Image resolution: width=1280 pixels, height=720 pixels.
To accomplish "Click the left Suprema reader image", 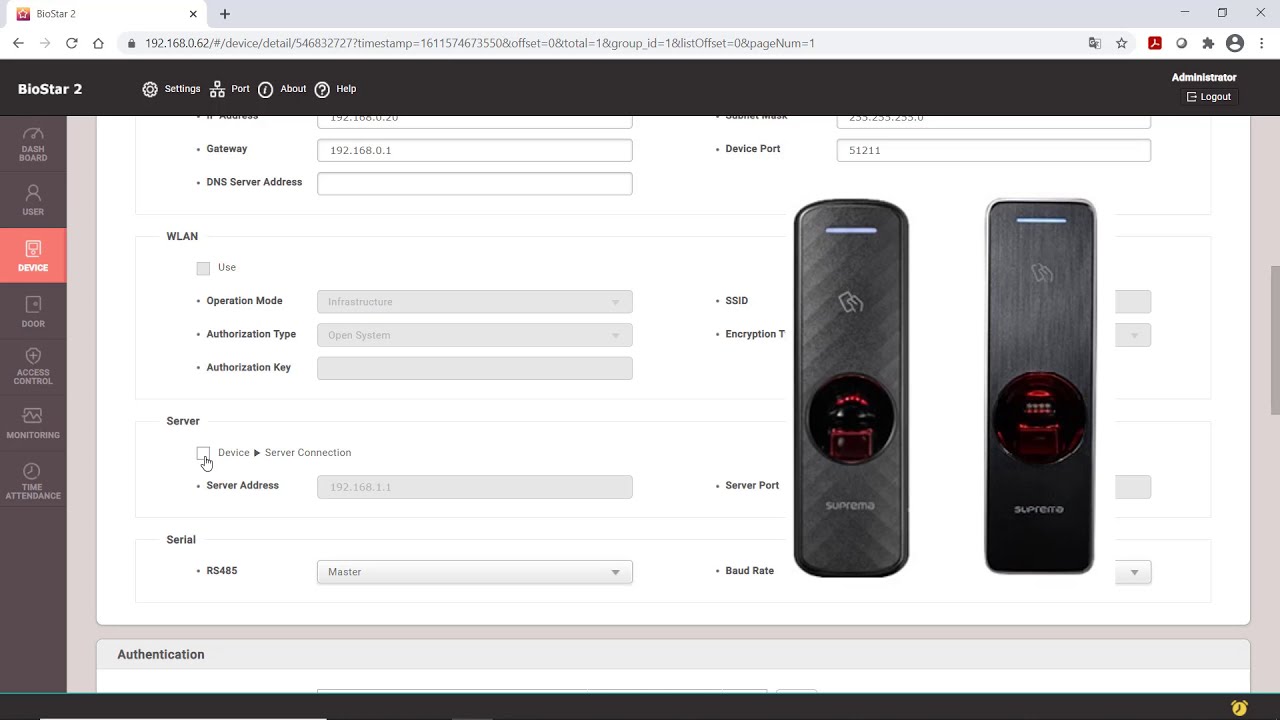I will pos(851,388).
